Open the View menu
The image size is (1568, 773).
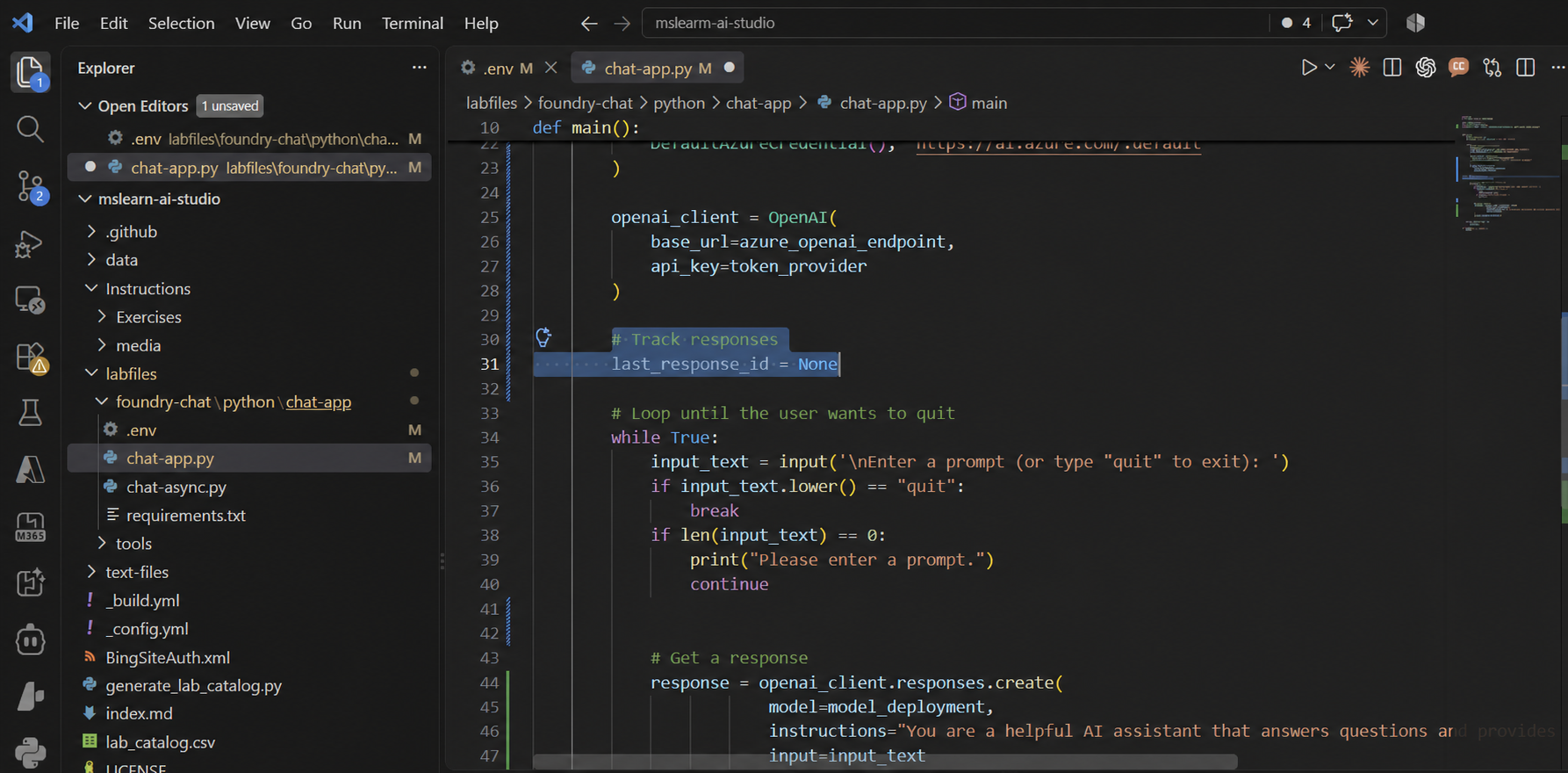pos(252,24)
